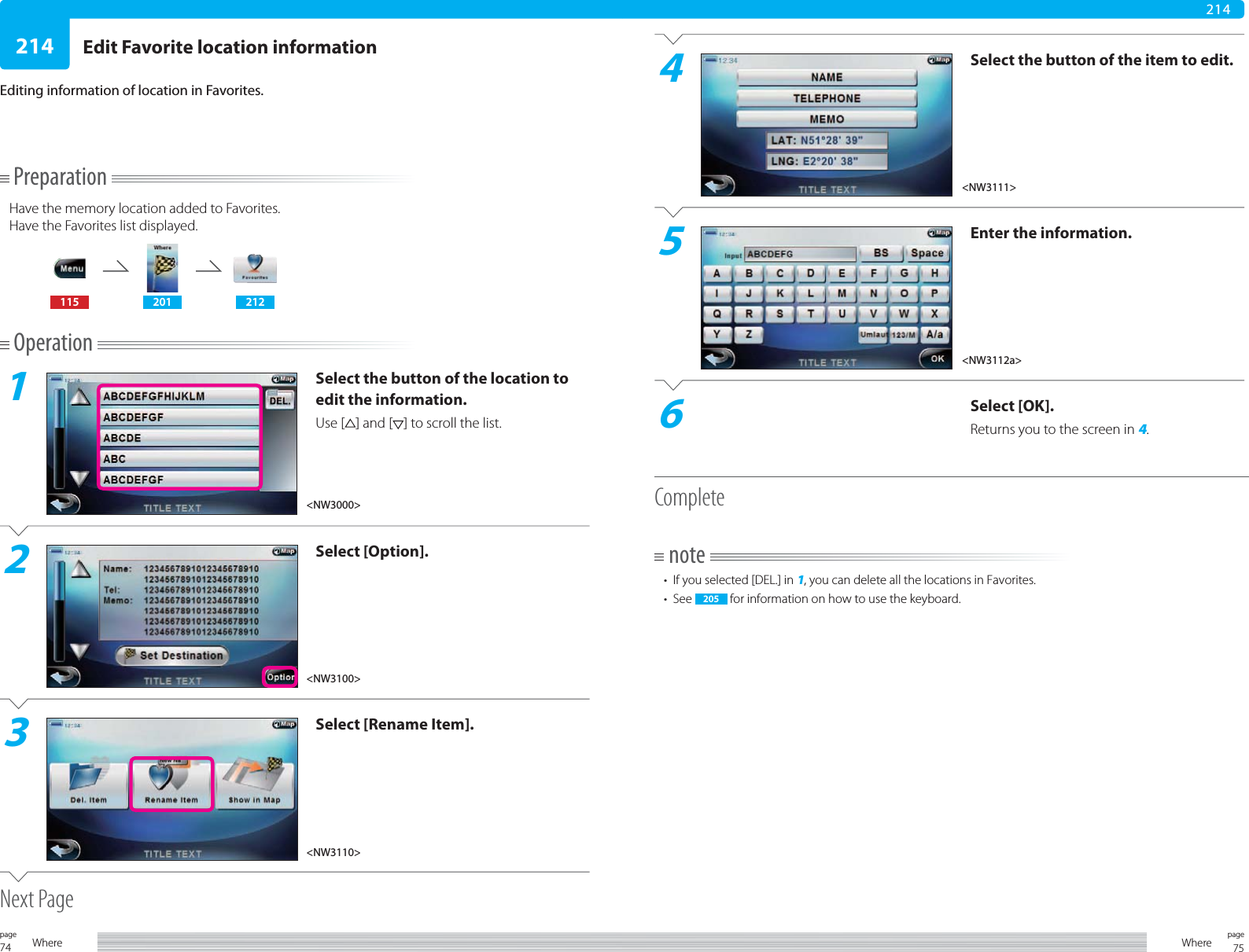Open page reference 205 in note
1249x952 pixels.
[711, 599]
